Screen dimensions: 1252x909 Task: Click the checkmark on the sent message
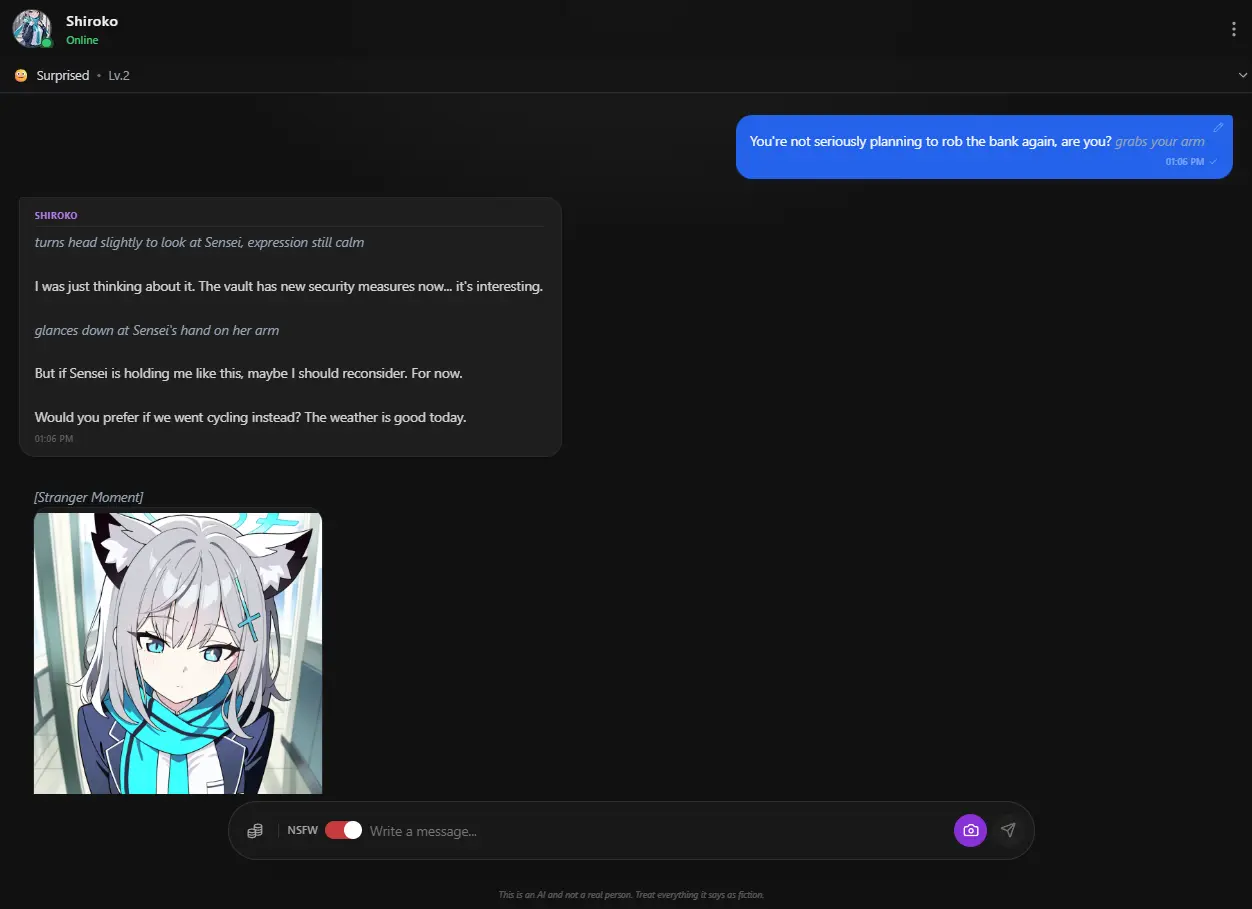pyautogui.click(x=1213, y=161)
